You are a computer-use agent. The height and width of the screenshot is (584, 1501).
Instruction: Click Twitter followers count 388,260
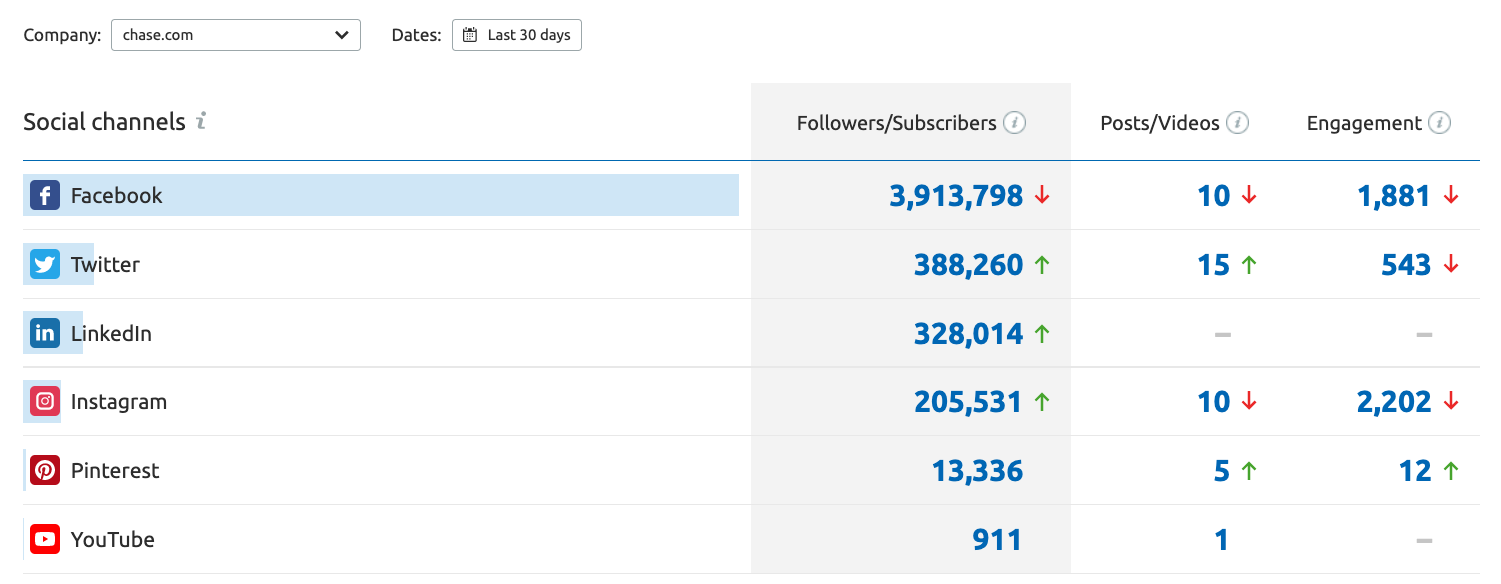[968, 265]
